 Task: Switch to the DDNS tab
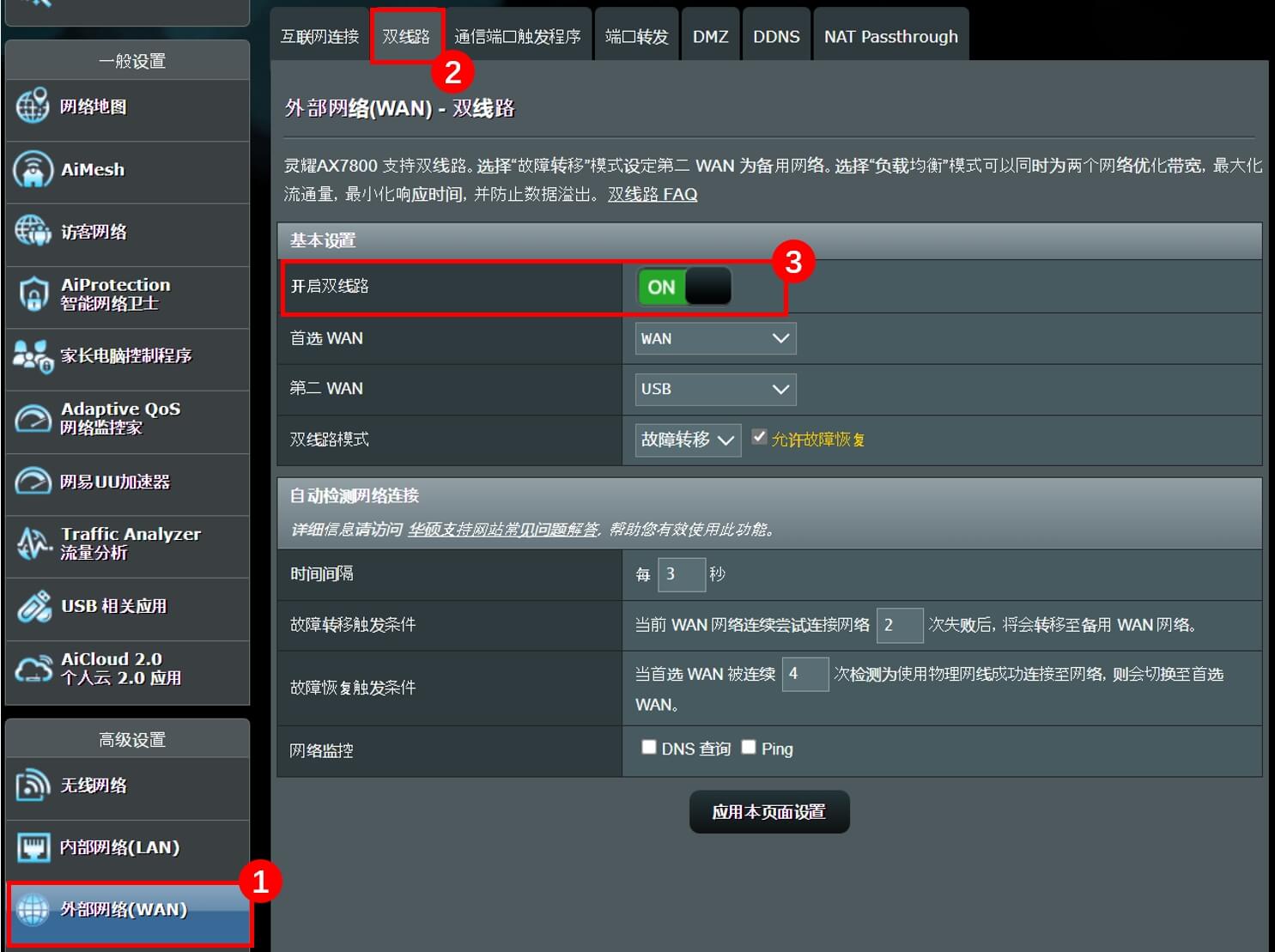pyautogui.click(x=776, y=36)
